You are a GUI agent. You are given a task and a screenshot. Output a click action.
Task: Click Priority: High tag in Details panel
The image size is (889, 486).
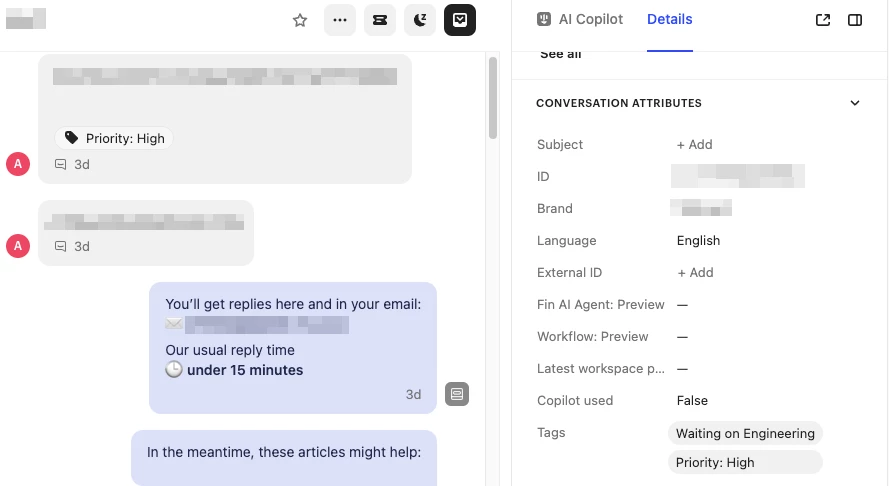pyautogui.click(x=746, y=462)
